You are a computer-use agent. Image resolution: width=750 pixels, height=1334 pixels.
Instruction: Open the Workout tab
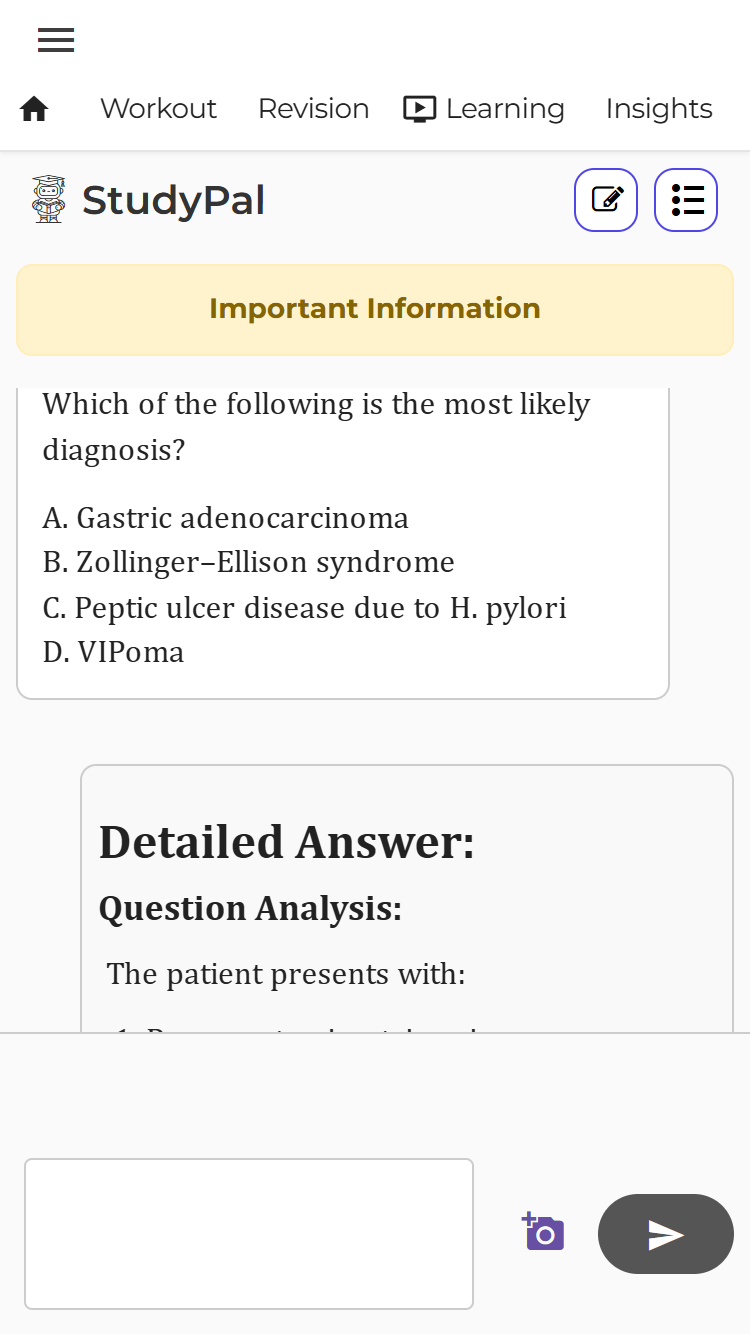click(x=158, y=109)
